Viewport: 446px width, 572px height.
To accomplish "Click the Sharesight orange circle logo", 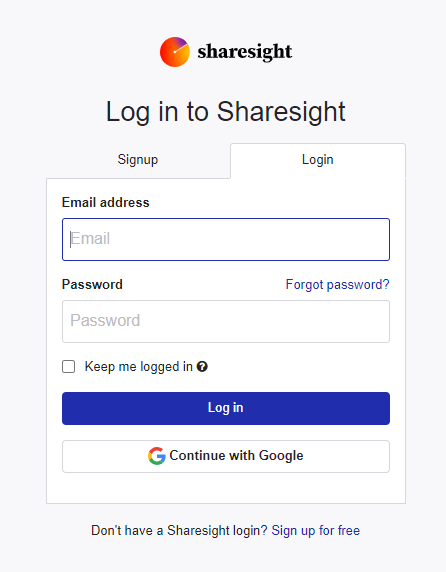I will (x=175, y=52).
